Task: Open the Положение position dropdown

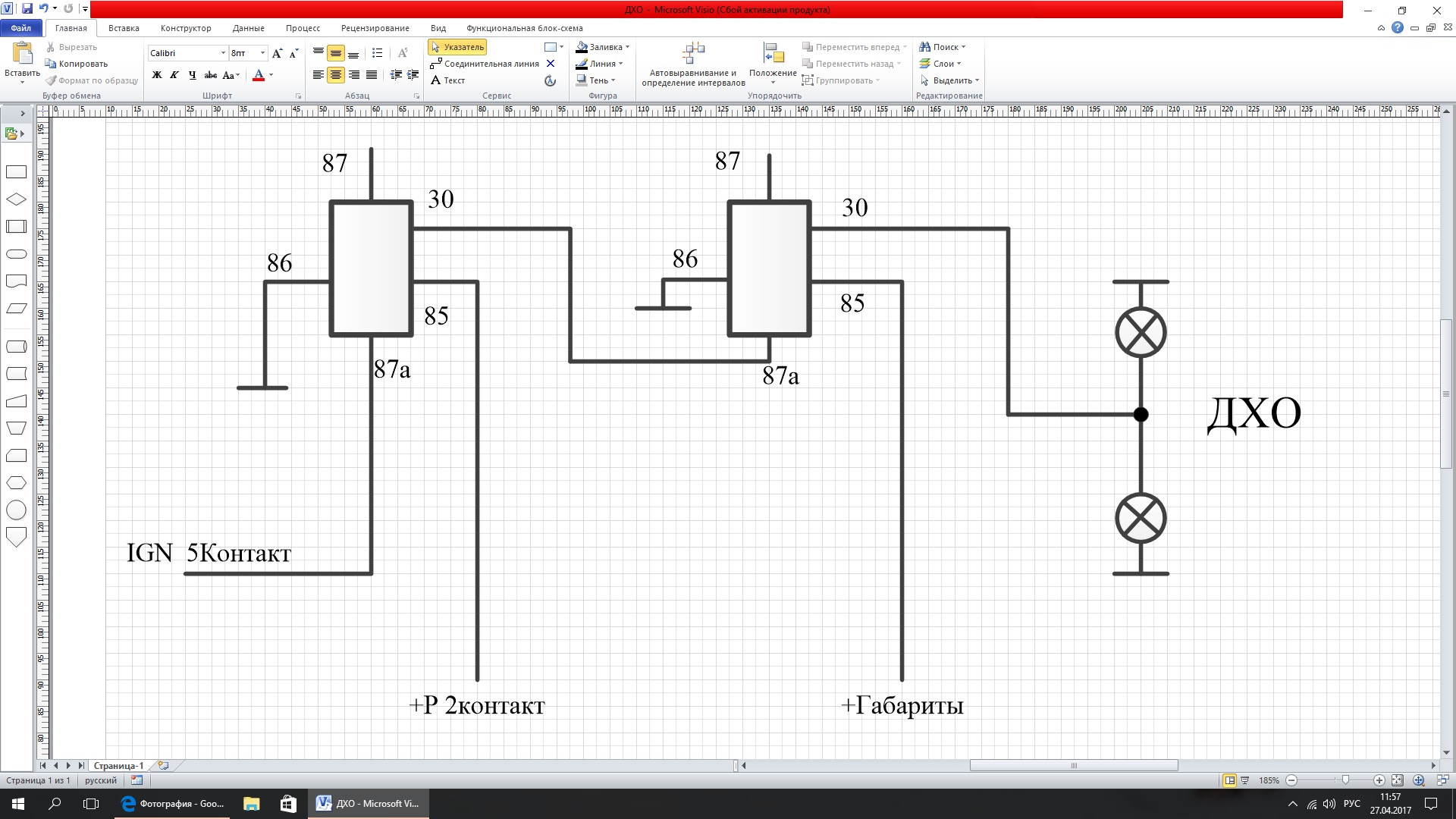Action: pyautogui.click(x=773, y=64)
